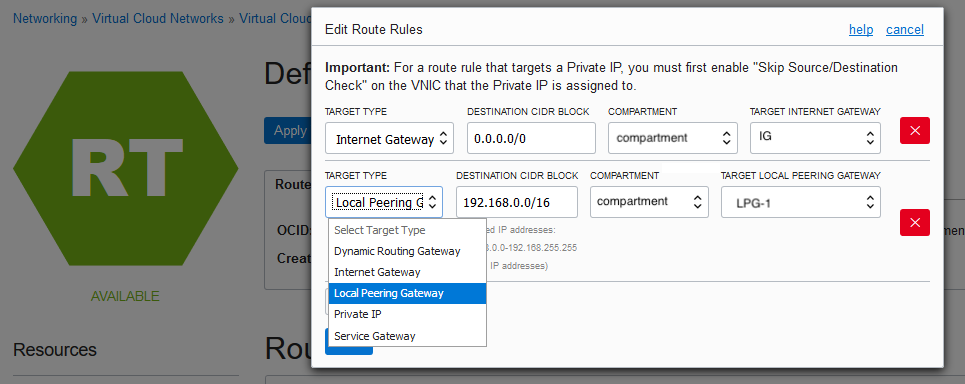965x384 pixels.
Task: Open the help link in dialog
Action: [861, 30]
